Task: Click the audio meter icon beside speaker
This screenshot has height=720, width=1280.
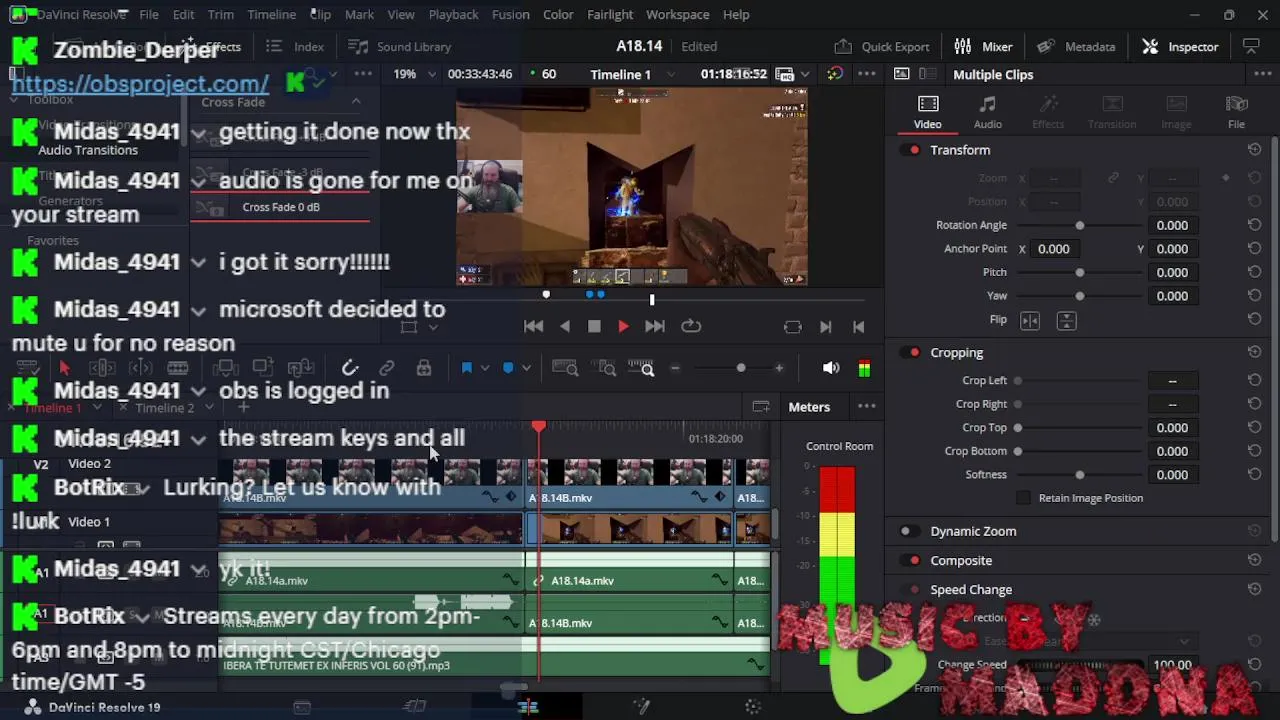Action: [x=864, y=368]
